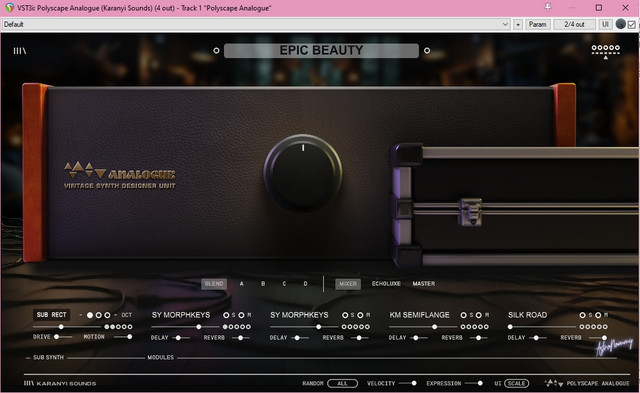The width and height of the screenshot is (640, 393).
Task: Solo the KM SEMIFLANGE module
Action: (x=464, y=315)
